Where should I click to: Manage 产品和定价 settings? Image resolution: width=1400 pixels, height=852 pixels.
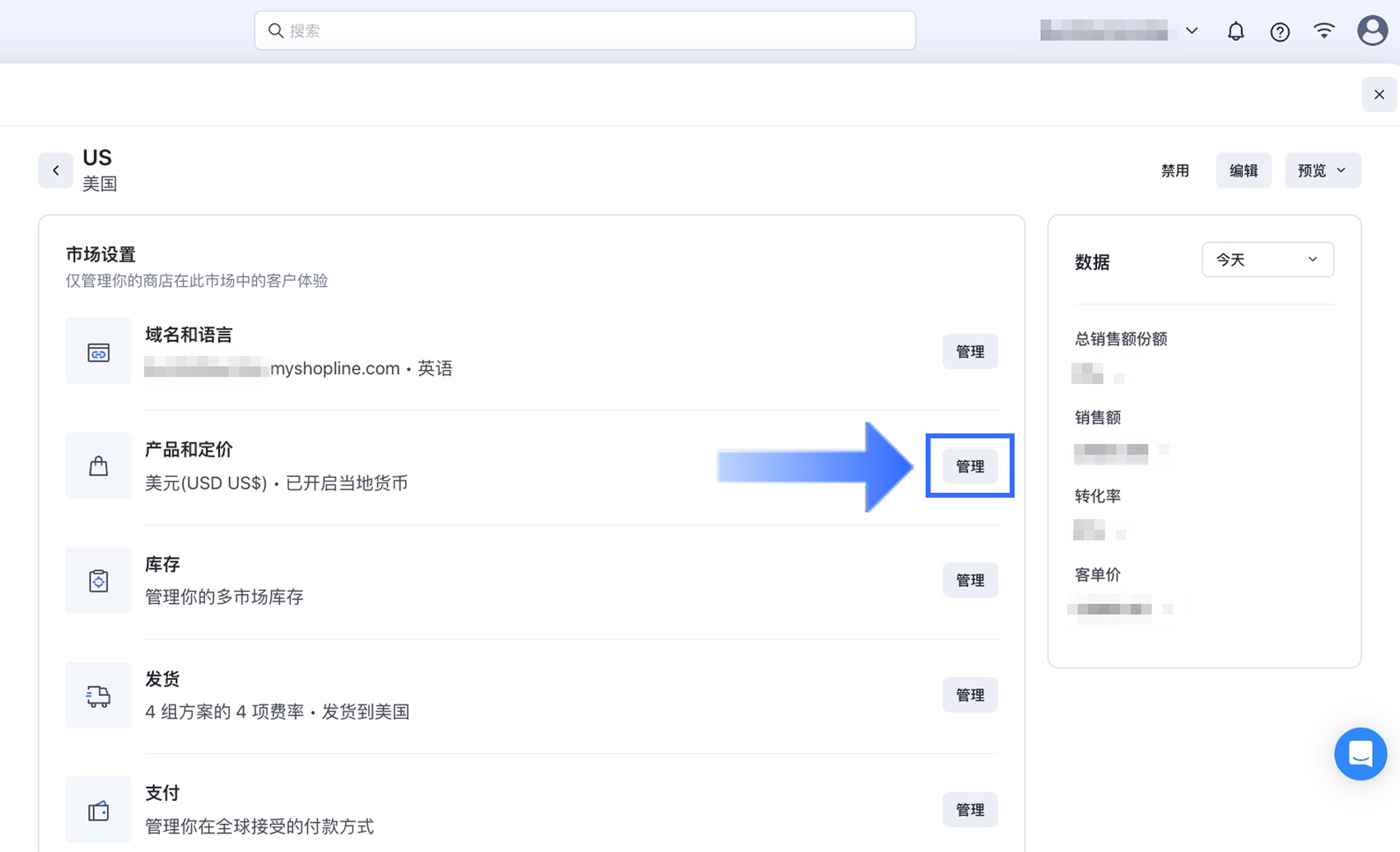[970, 466]
